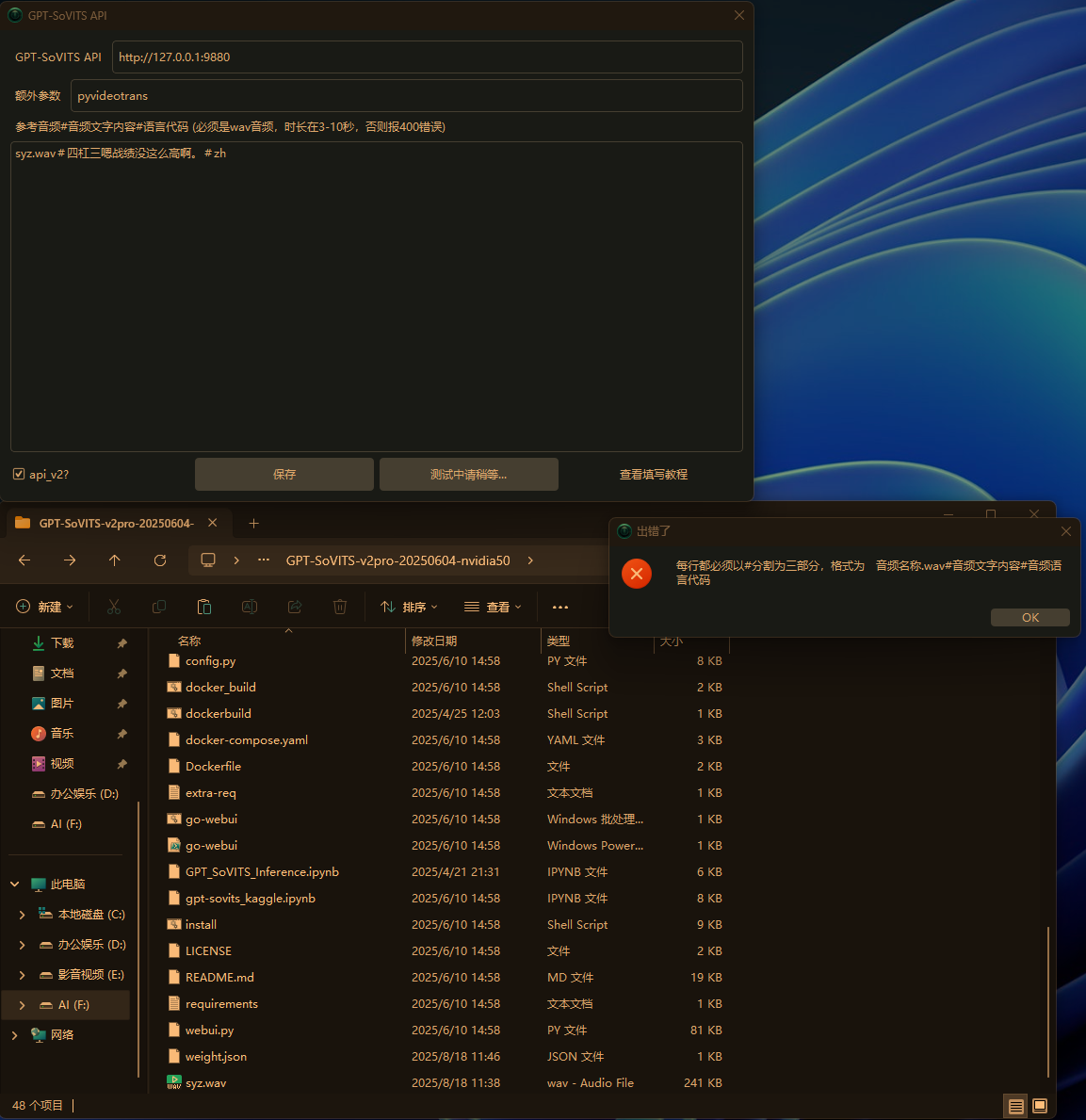Switch to large thumbnails view
The image size is (1086, 1120).
click(x=1040, y=1106)
